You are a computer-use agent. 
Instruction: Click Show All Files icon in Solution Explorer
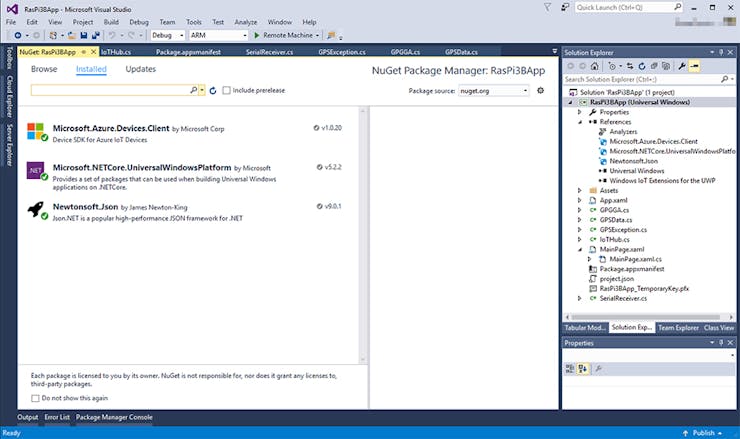666,67
